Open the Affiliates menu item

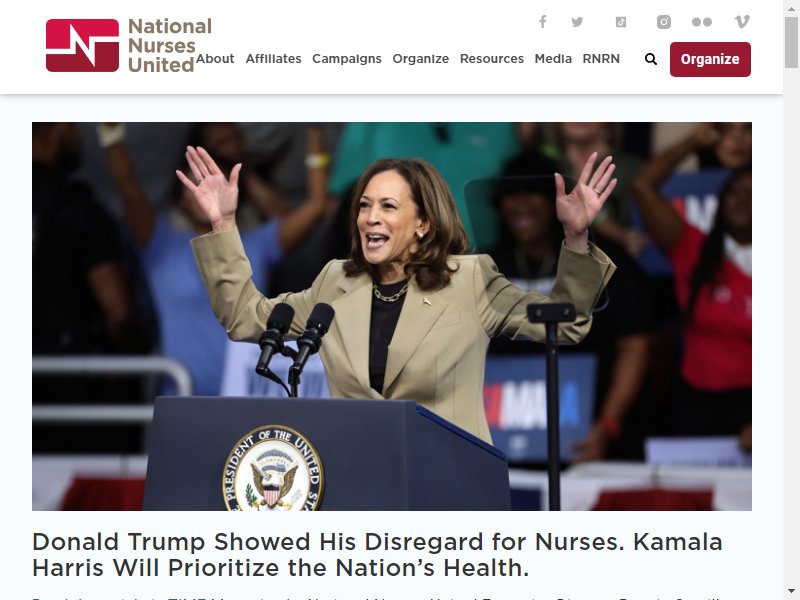273,59
